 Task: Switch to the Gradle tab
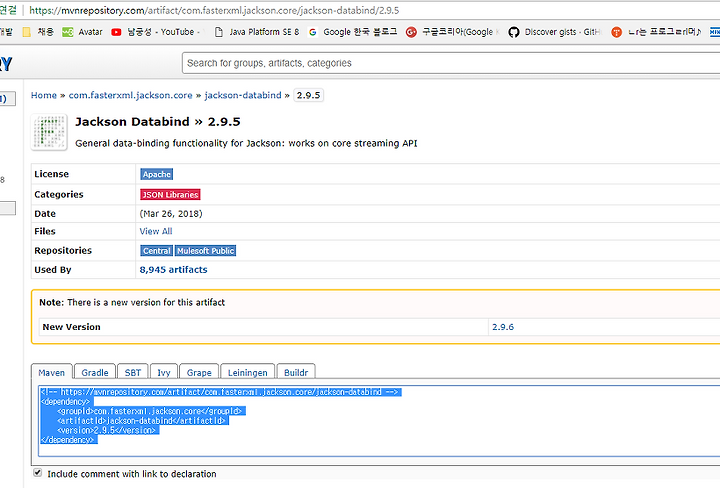(95, 372)
